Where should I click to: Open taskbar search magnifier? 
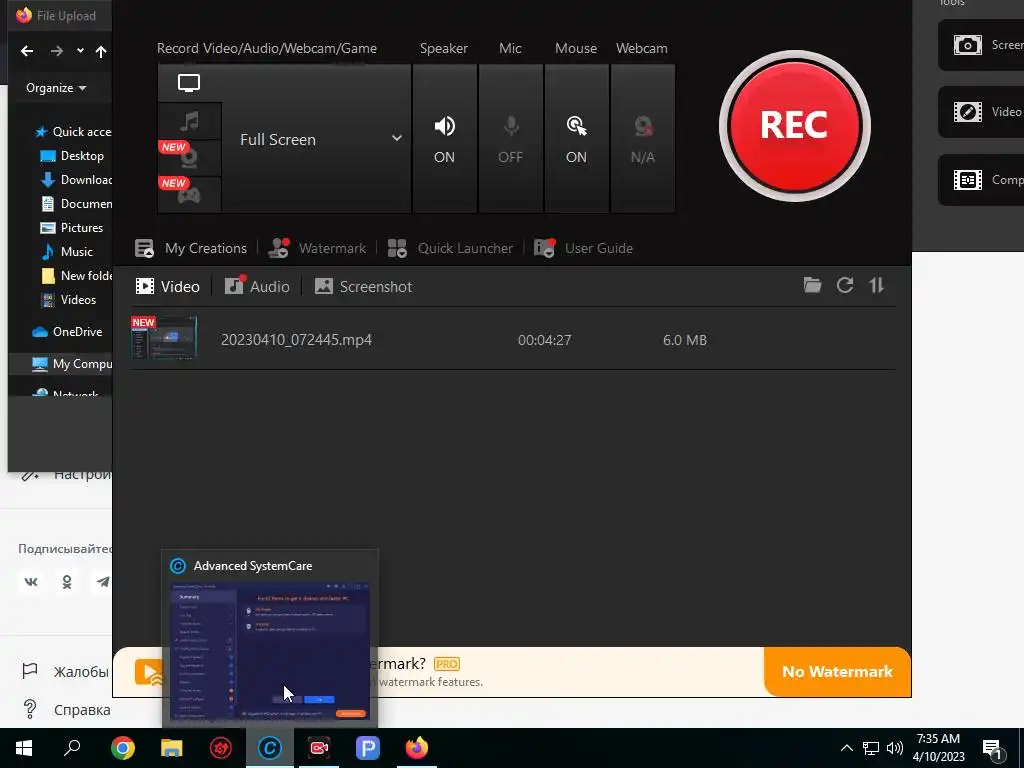click(72, 748)
